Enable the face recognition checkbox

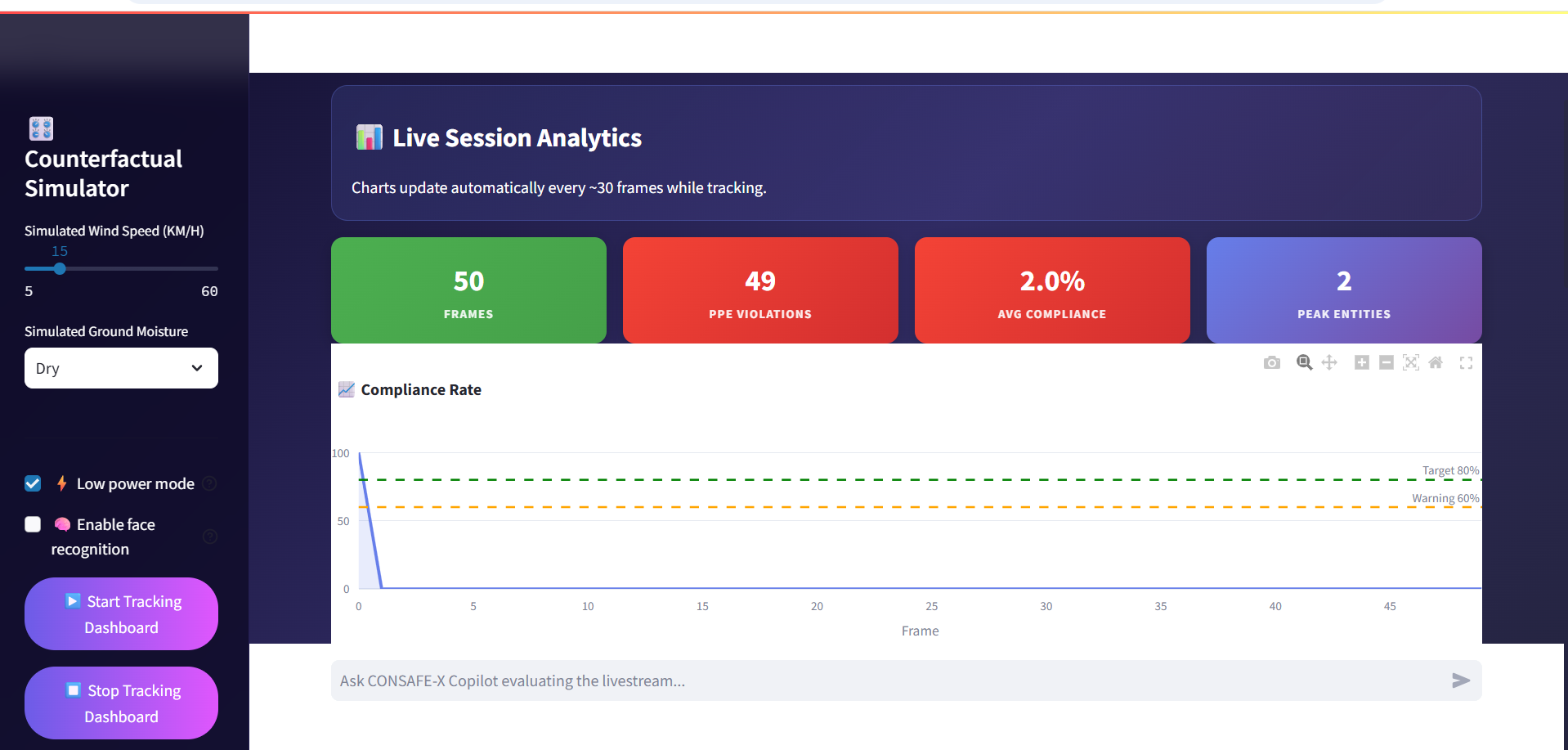click(x=33, y=524)
